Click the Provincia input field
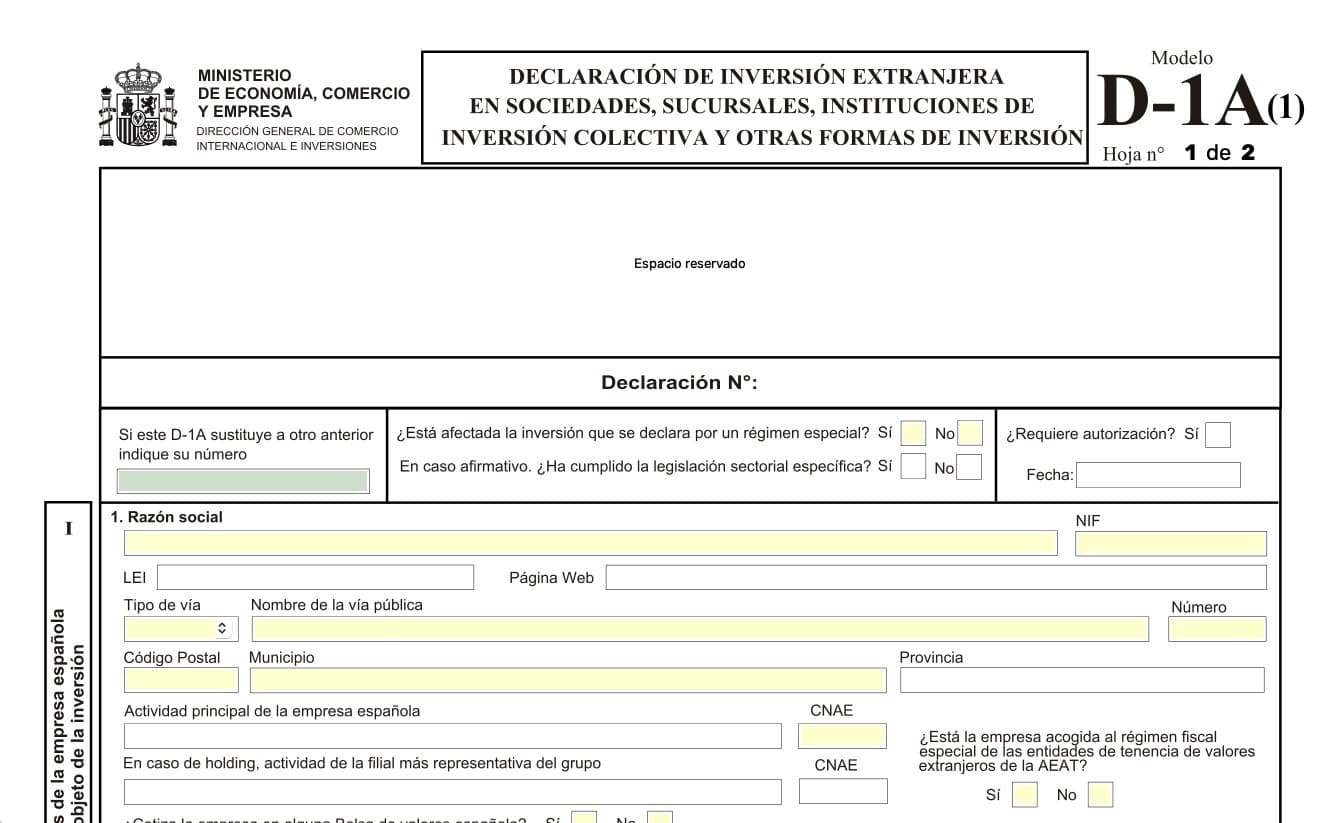 [x=1084, y=679]
